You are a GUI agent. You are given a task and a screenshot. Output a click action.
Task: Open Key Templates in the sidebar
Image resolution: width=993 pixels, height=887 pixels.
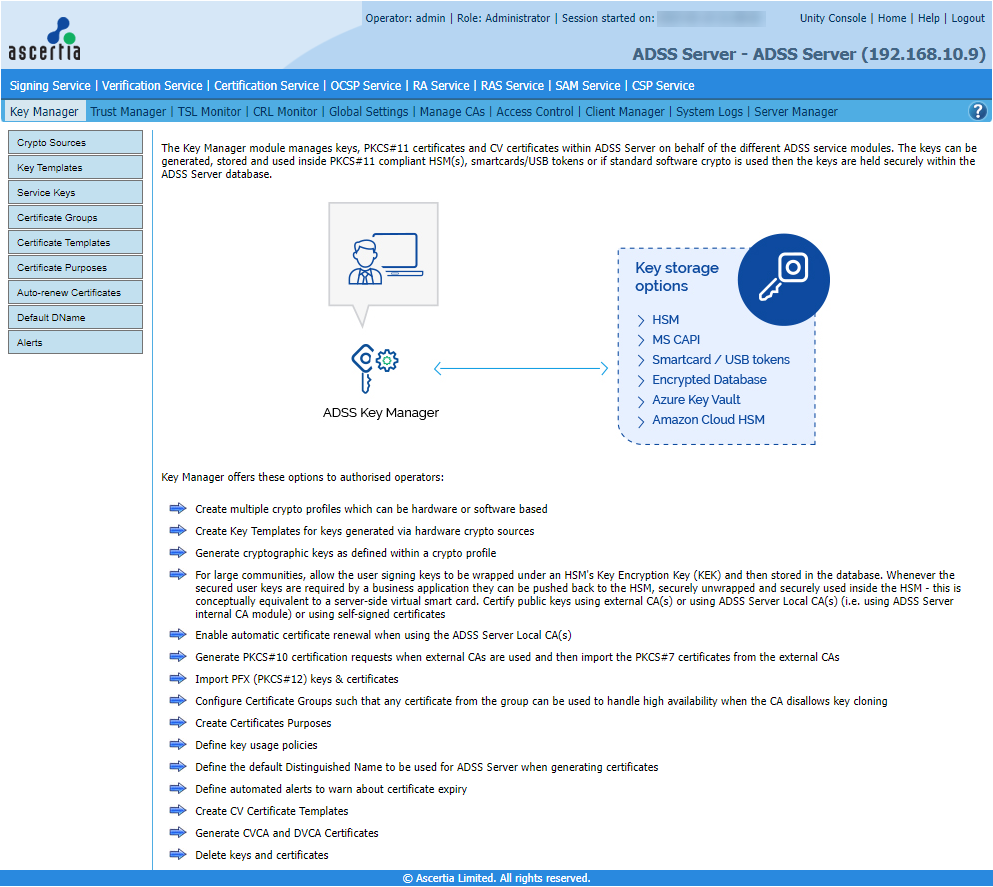(75, 167)
